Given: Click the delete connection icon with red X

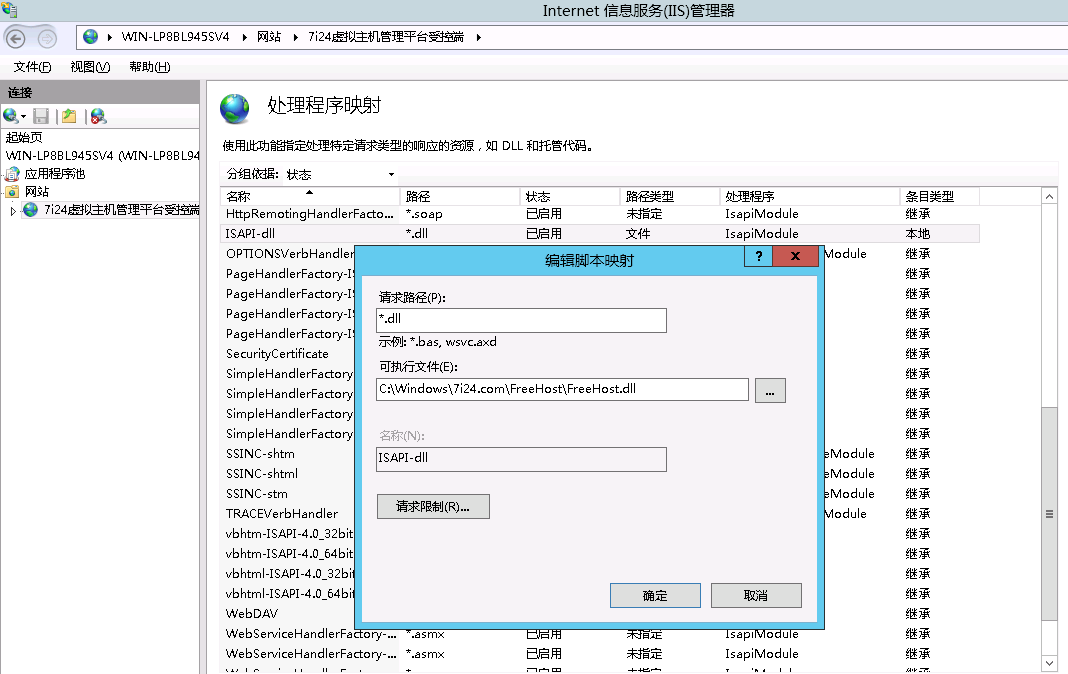Looking at the screenshot, I should coord(98,116).
